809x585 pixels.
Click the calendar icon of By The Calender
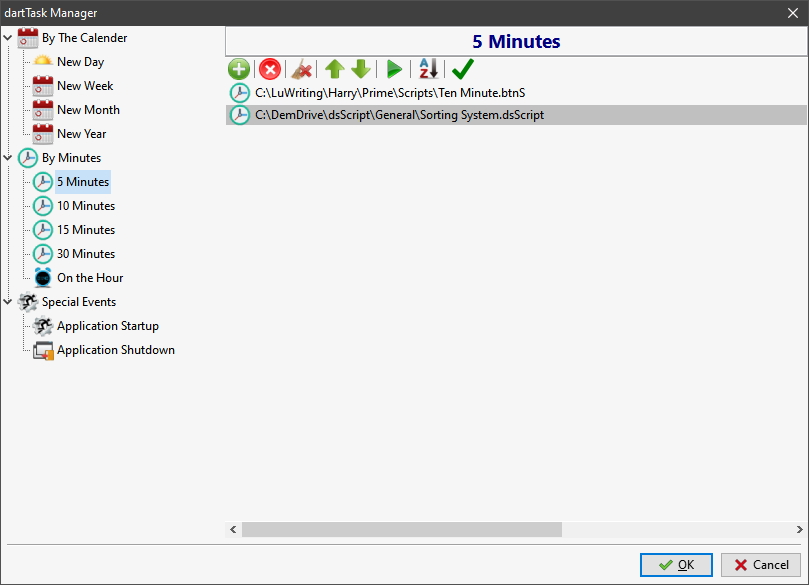[28, 38]
